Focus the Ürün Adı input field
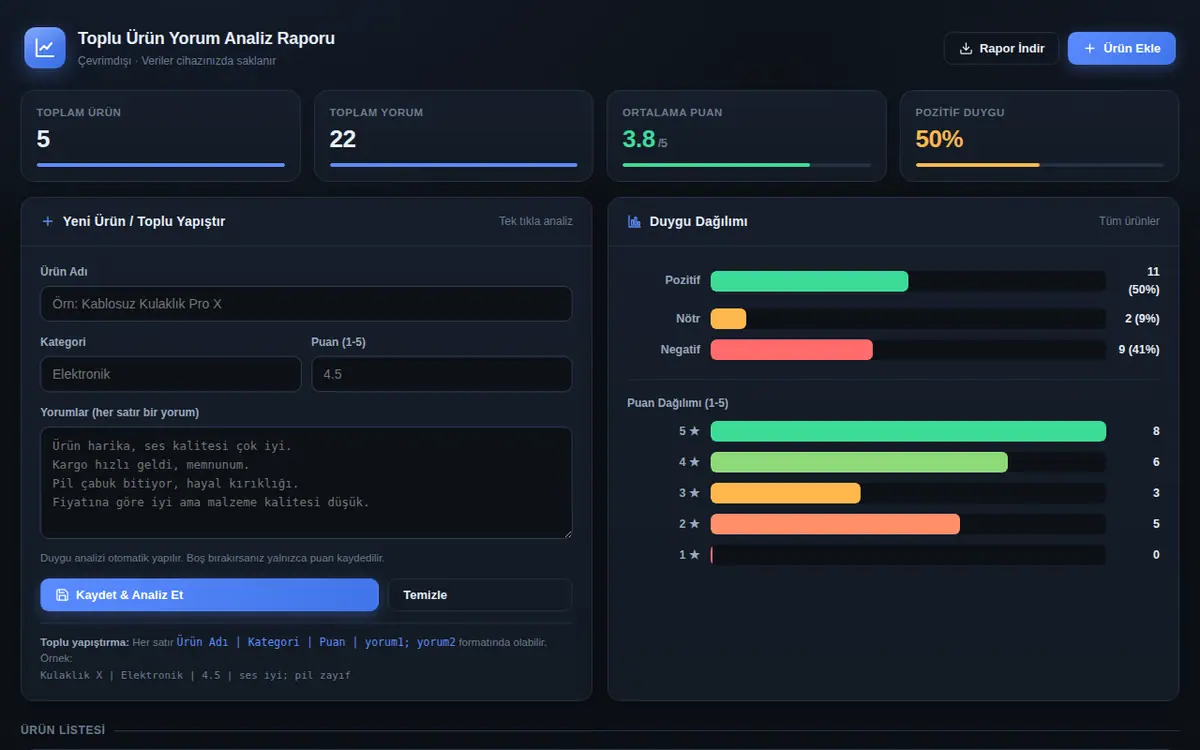Image resolution: width=1200 pixels, height=750 pixels. pos(306,304)
